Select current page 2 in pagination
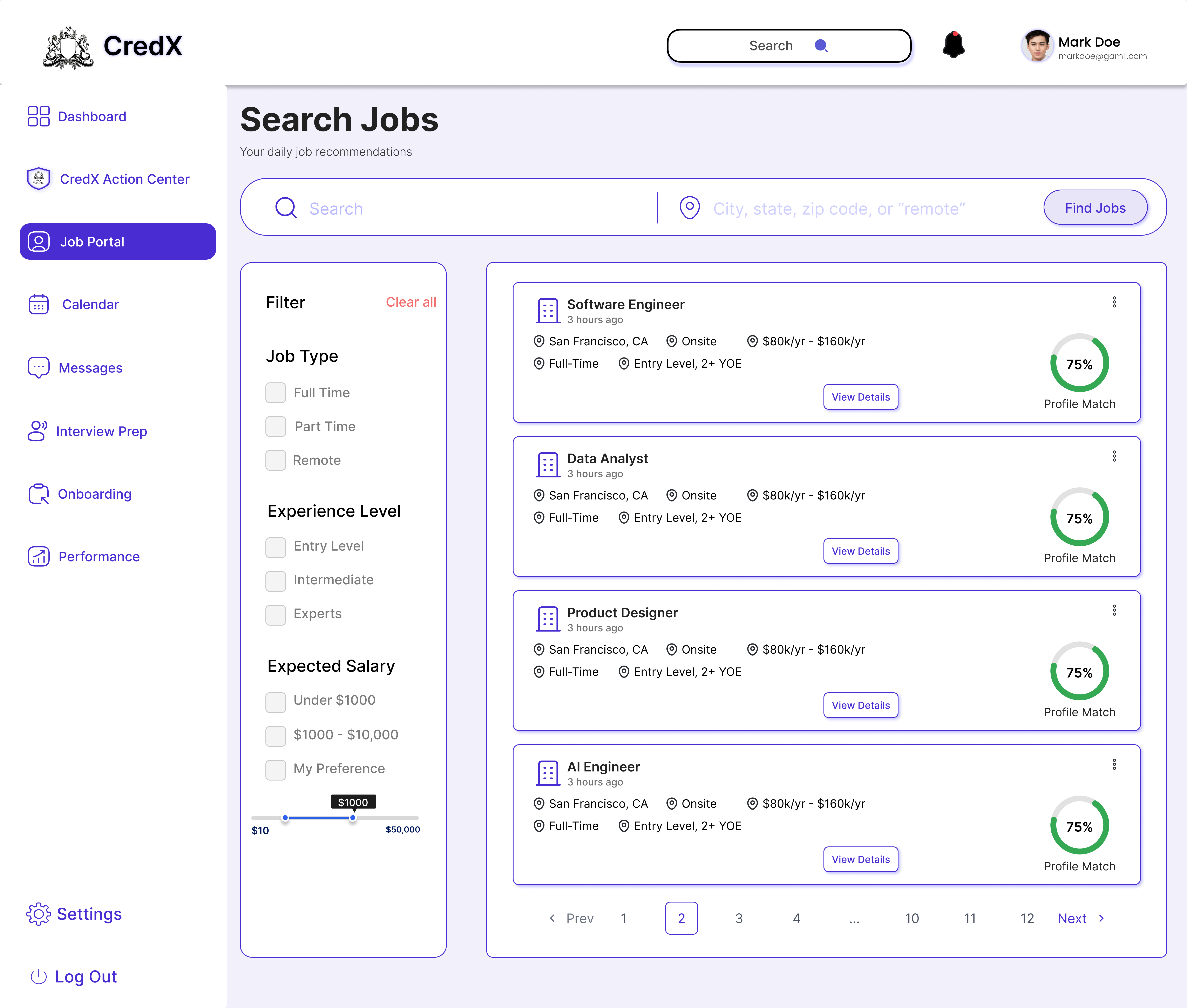1187x1008 pixels. [x=681, y=918]
